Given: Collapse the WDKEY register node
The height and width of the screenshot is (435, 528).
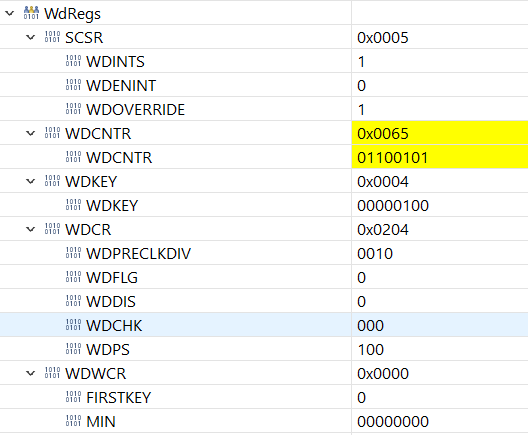Looking at the screenshot, I should click(31, 181).
